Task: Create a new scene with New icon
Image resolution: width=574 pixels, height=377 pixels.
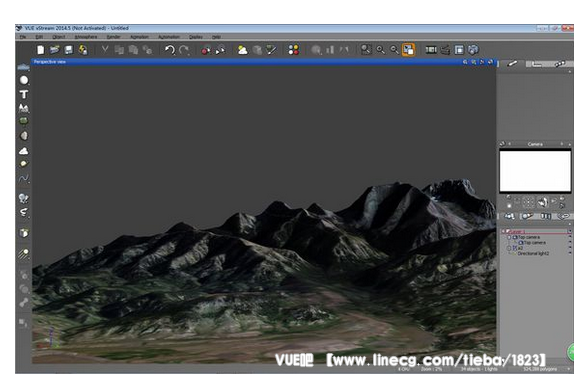Action: pyautogui.click(x=41, y=50)
